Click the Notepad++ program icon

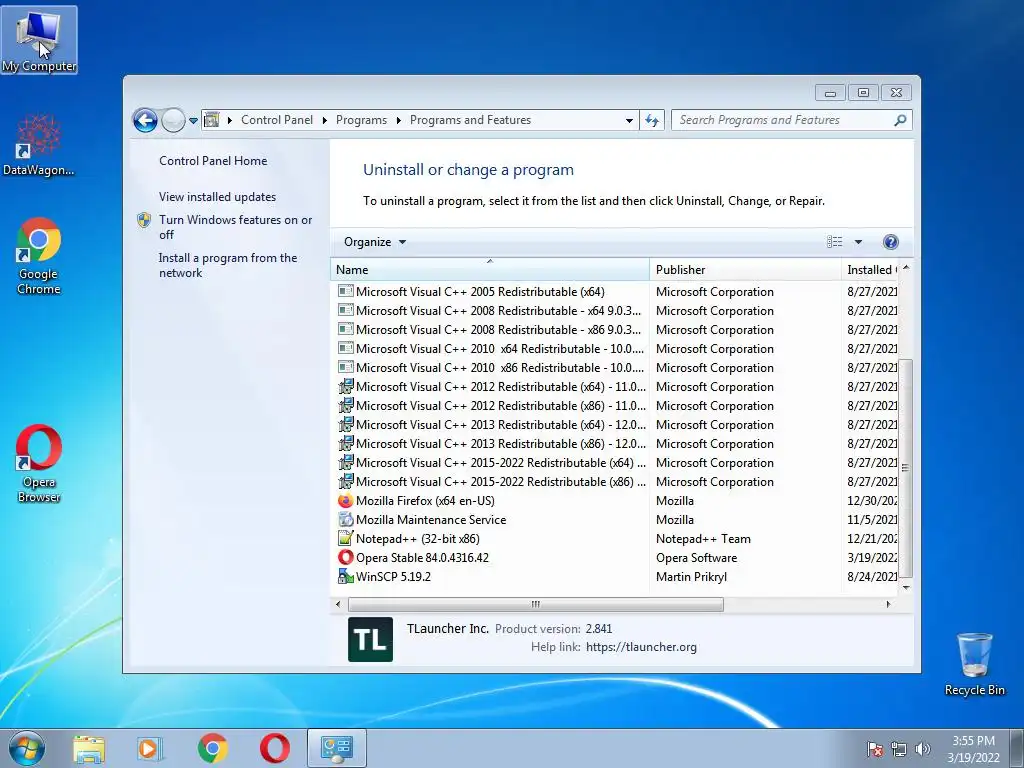[345, 539]
